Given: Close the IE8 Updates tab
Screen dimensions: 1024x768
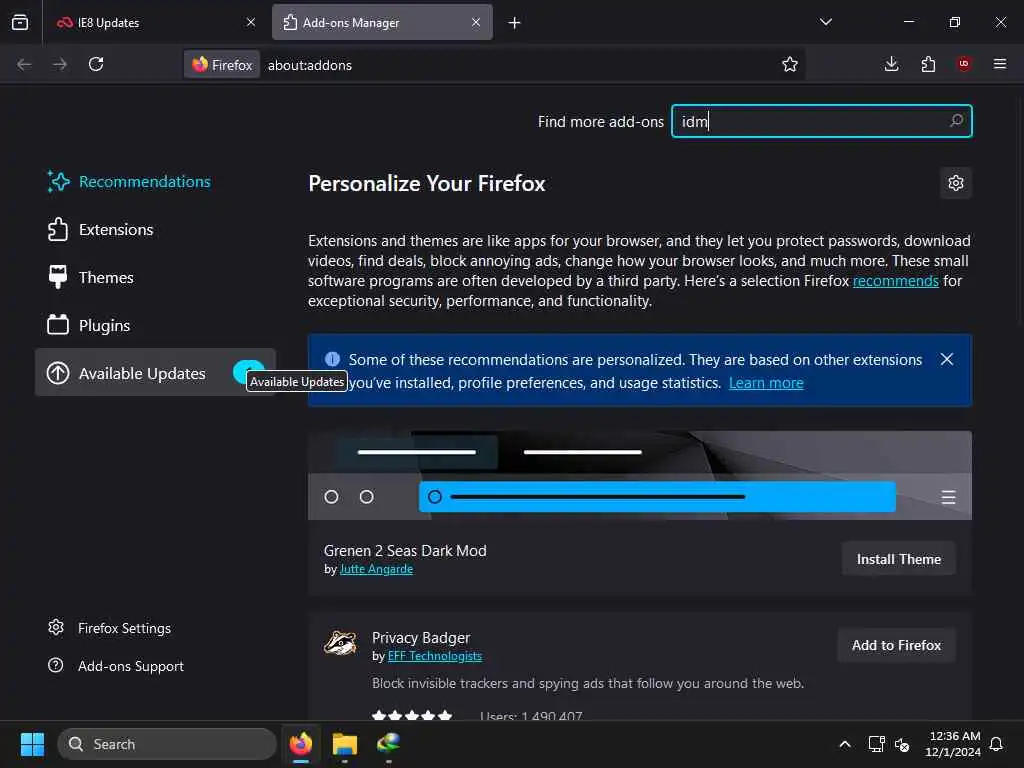Looking at the screenshot, I should [251, 22].
